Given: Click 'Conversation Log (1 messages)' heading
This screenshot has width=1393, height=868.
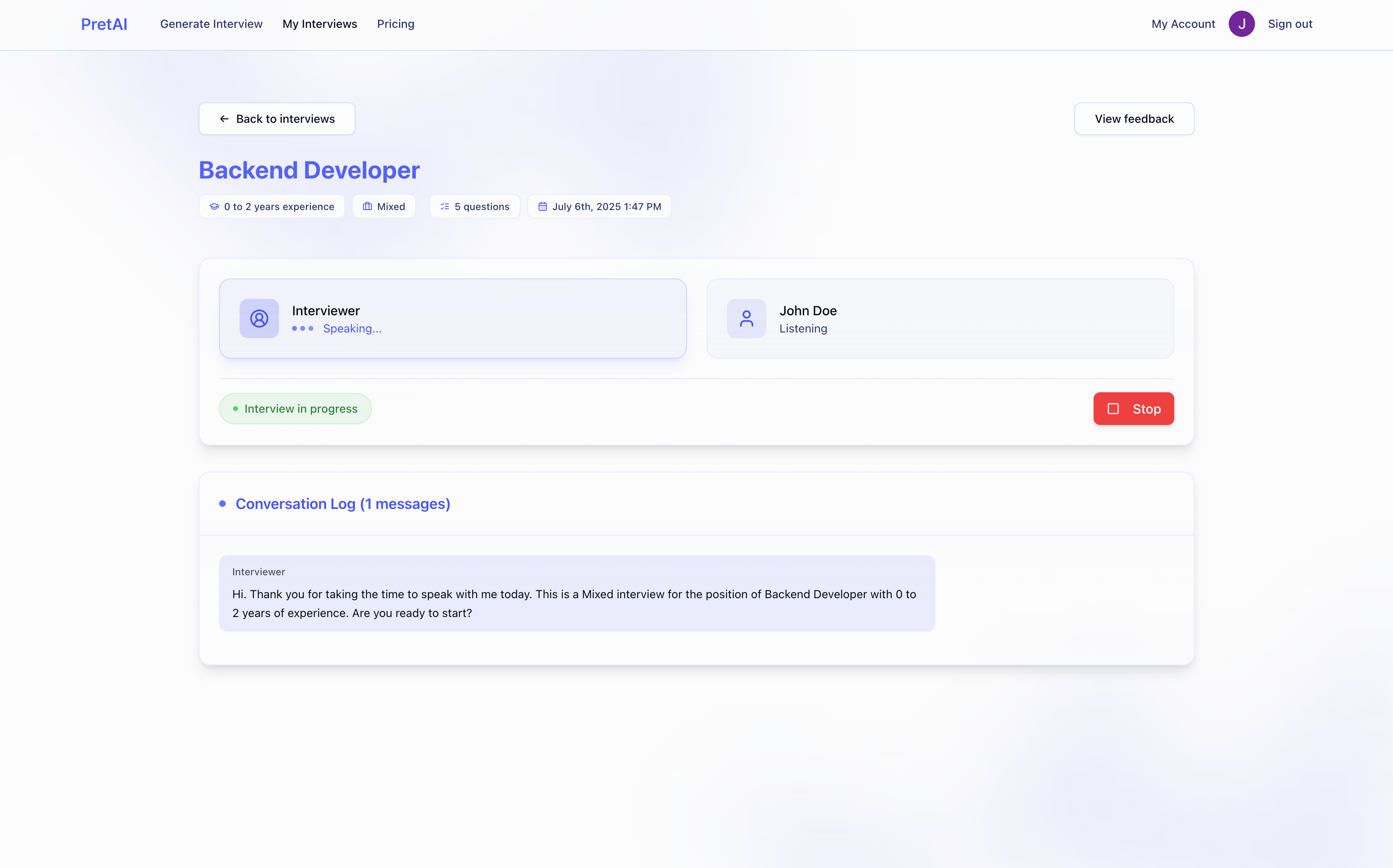Looking at the screenshot, I should pyautogui.click(x=343, y=504).
